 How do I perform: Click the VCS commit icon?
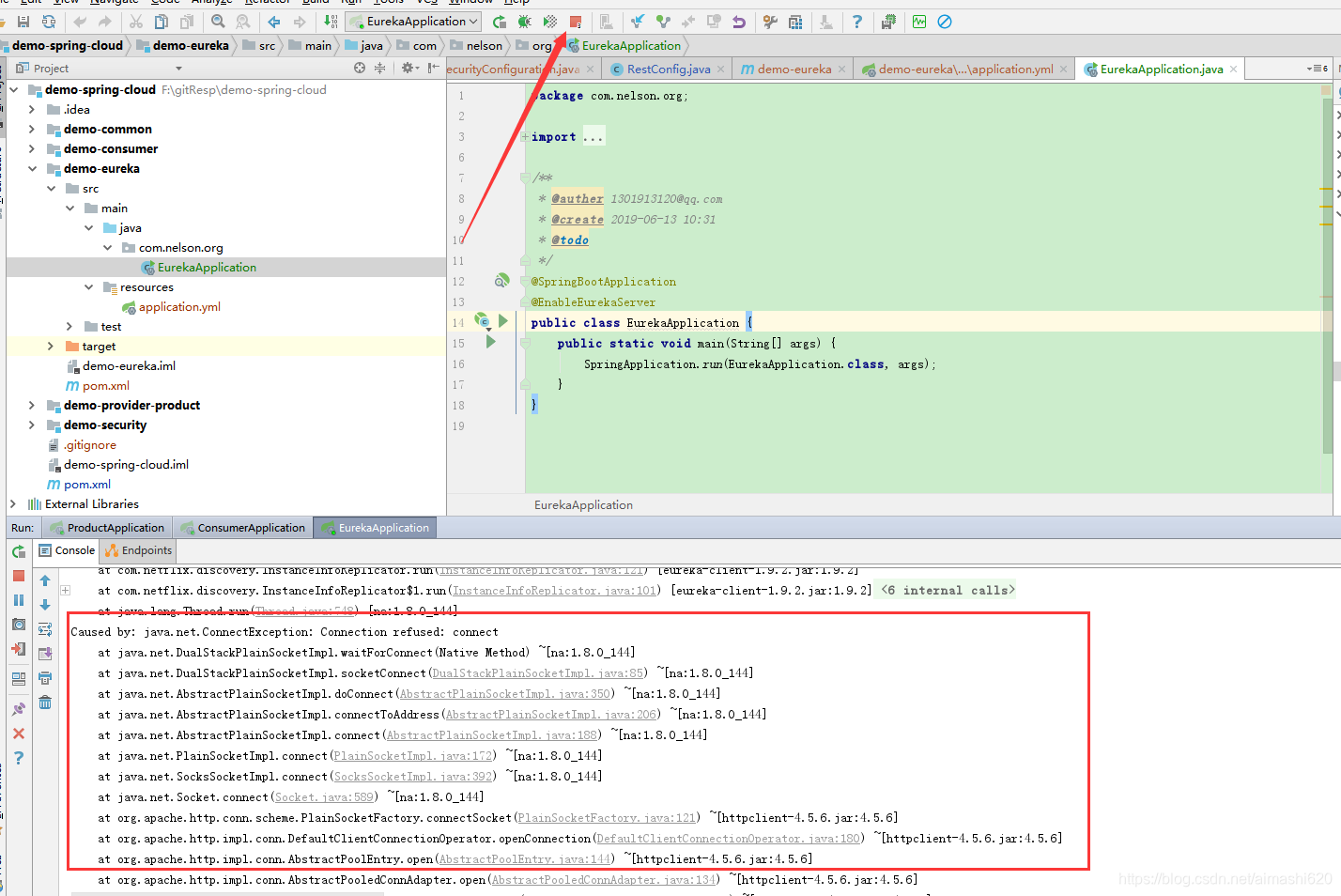[x=663, y=22]
